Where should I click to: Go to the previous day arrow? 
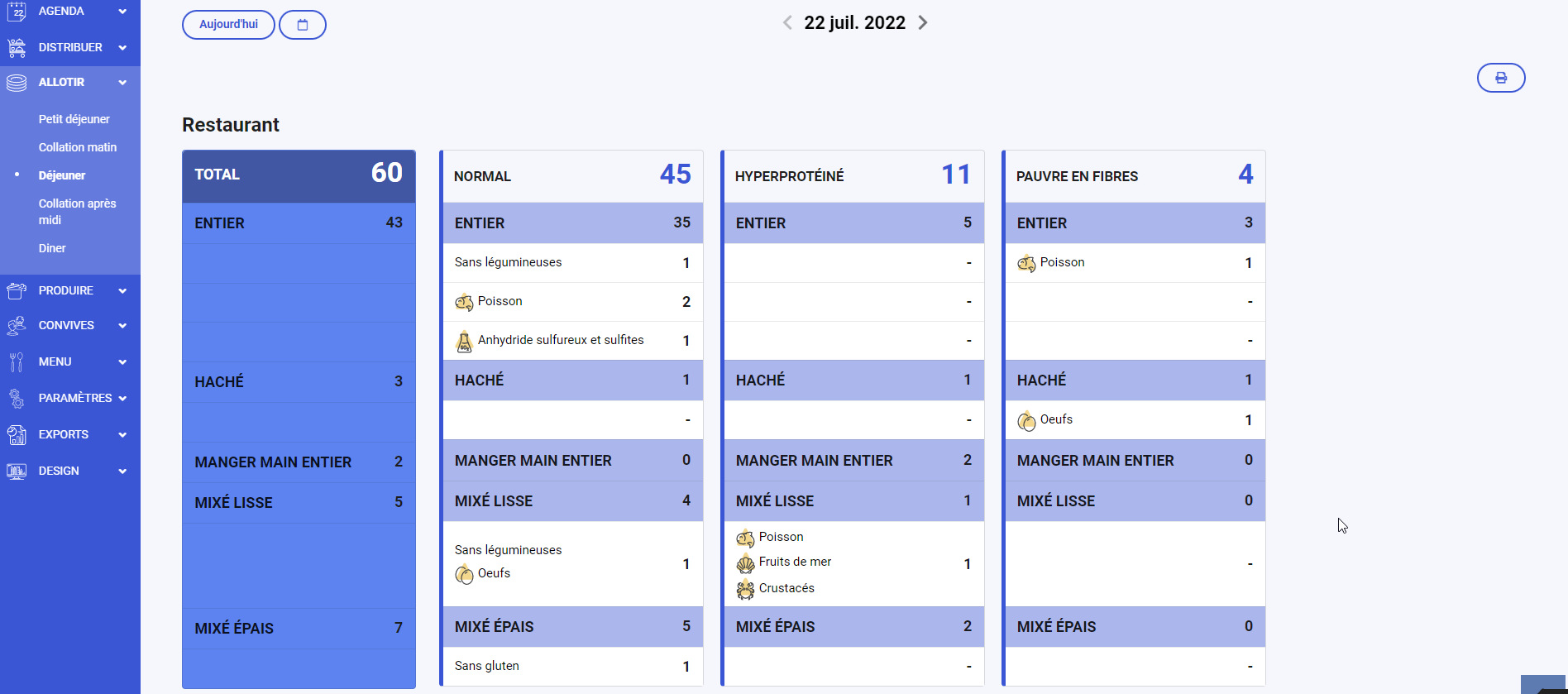click(x=787, y=23)
